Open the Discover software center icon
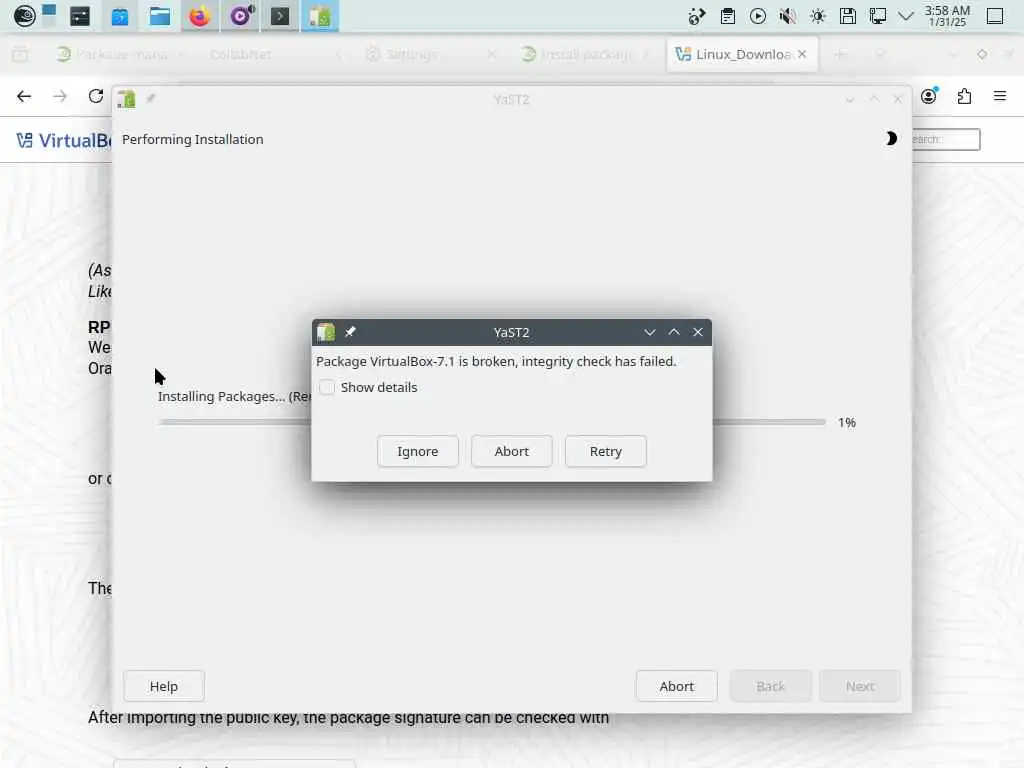 click(120, 16)
